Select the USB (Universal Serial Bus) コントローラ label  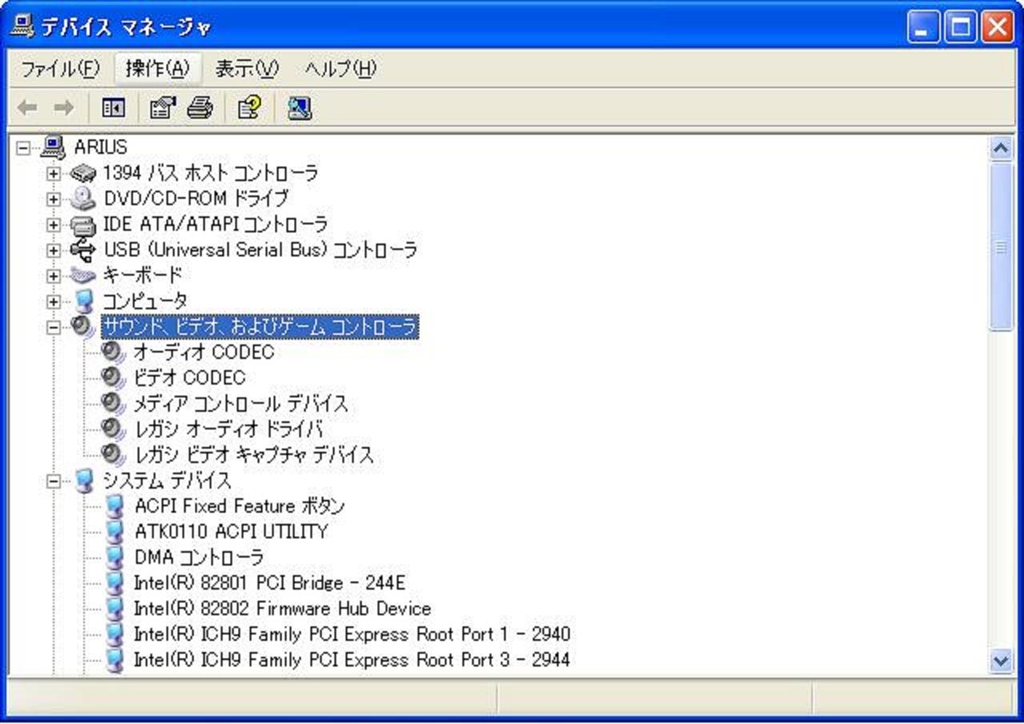[x=260, y=250]
